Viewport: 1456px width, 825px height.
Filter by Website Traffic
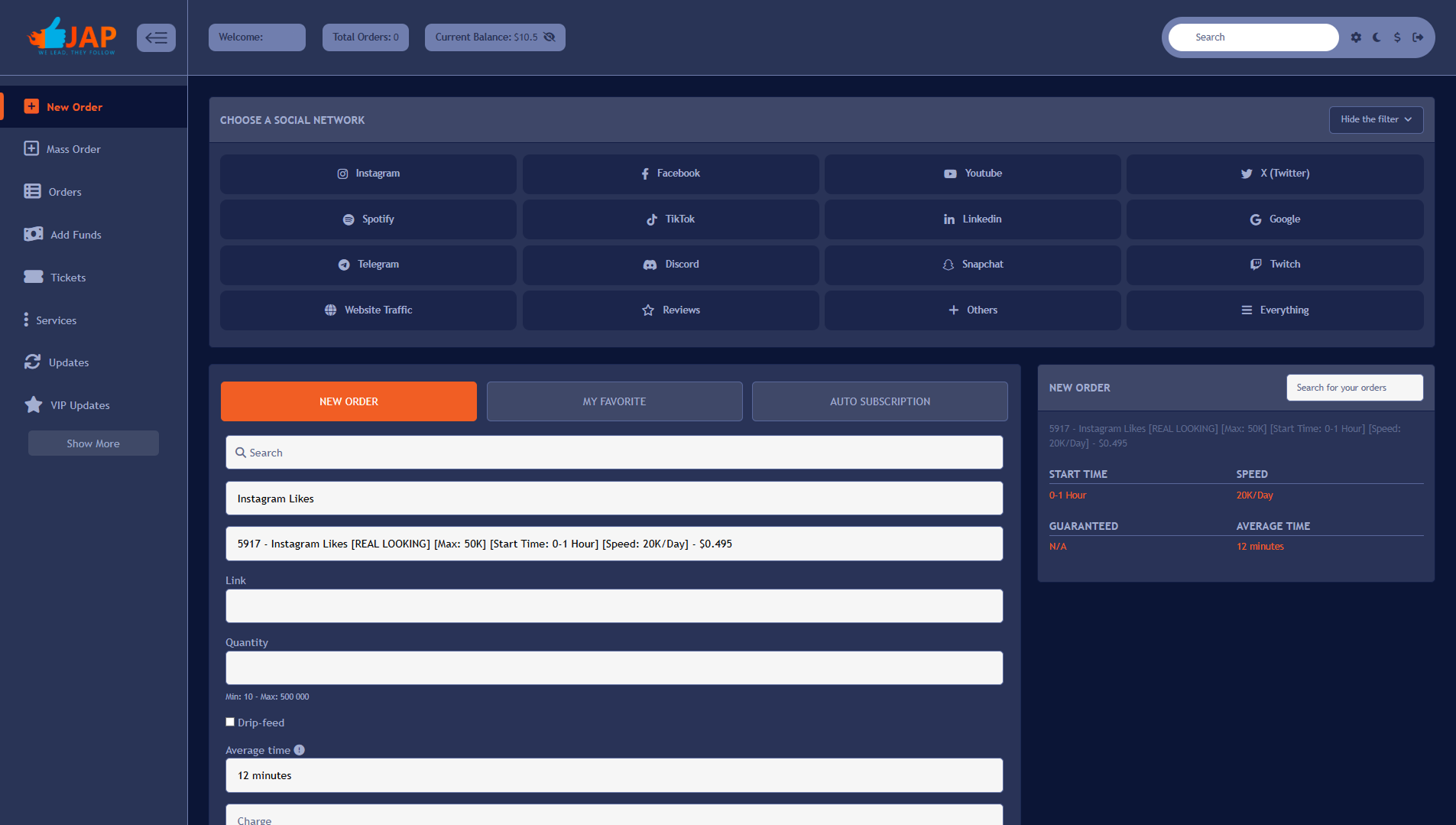368,310
